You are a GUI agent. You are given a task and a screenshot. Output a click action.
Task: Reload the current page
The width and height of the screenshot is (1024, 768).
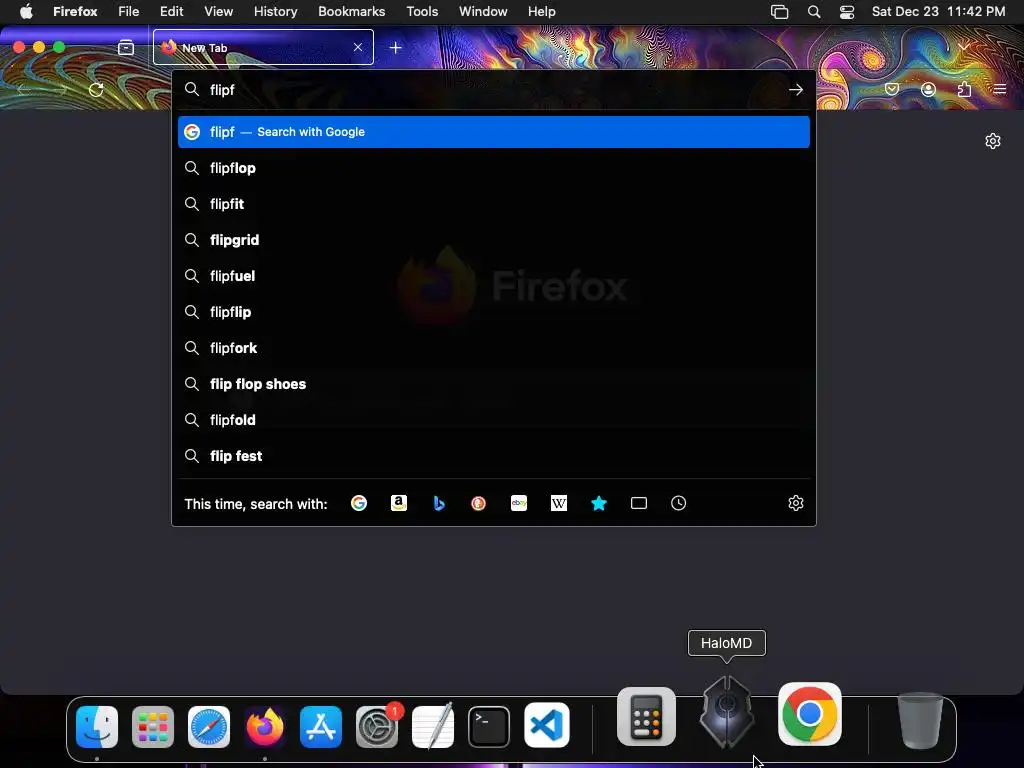click(96, 89)
